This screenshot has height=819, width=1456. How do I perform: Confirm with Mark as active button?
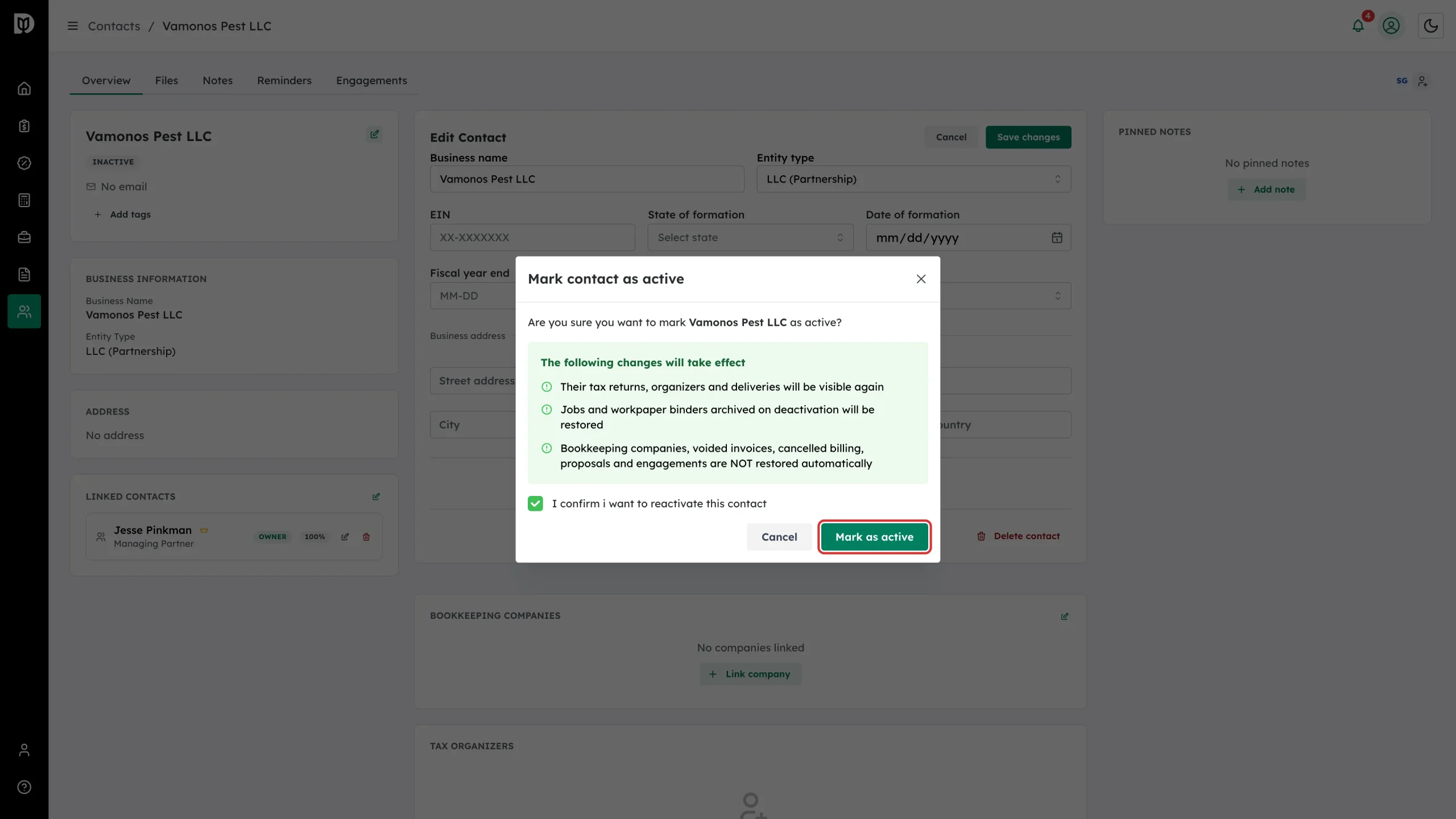(874, 537)
